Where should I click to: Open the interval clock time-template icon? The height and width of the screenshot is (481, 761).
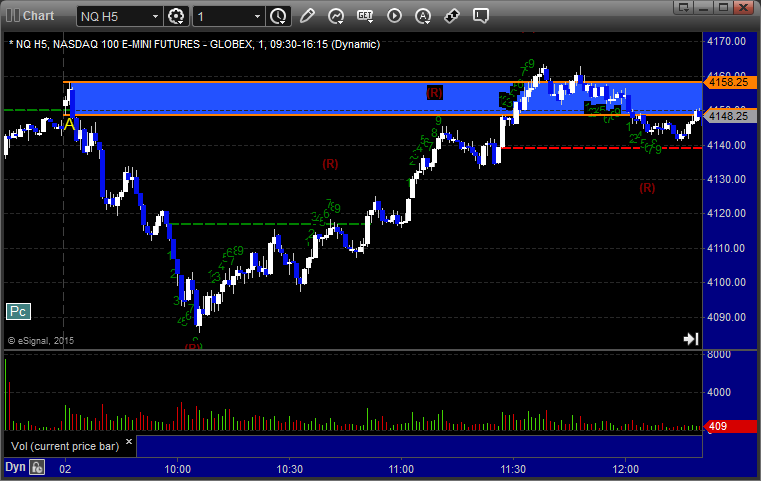[x=278, y=17]
